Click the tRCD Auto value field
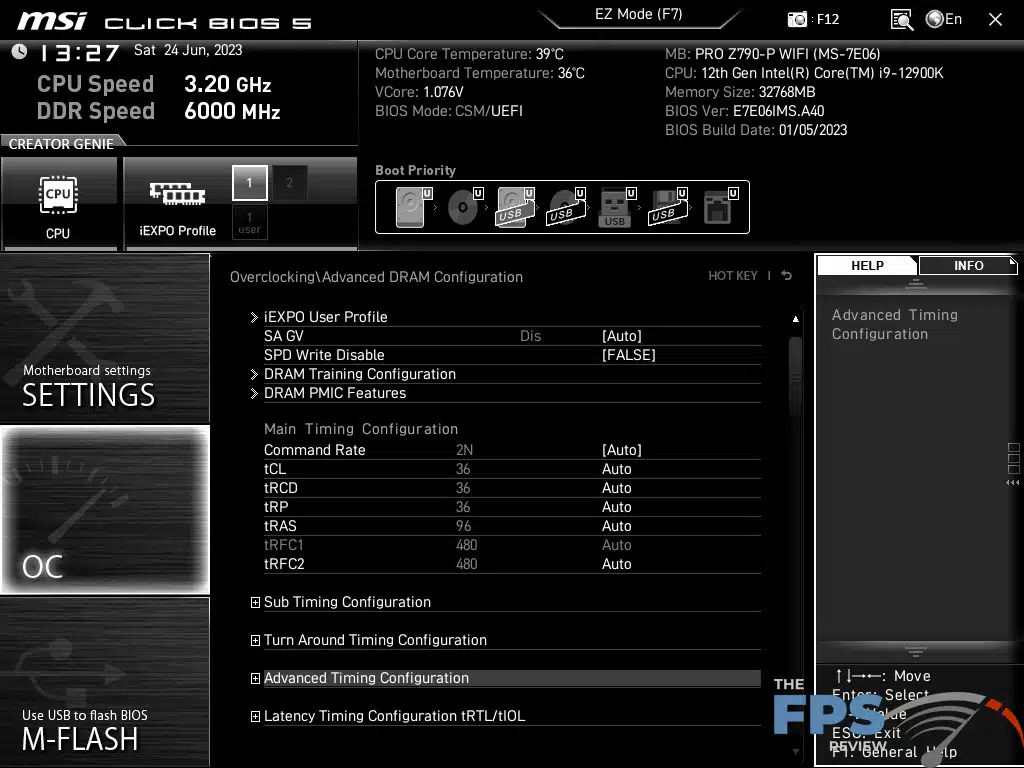This screenshot has width=1024, height=768. pos(616,488)
